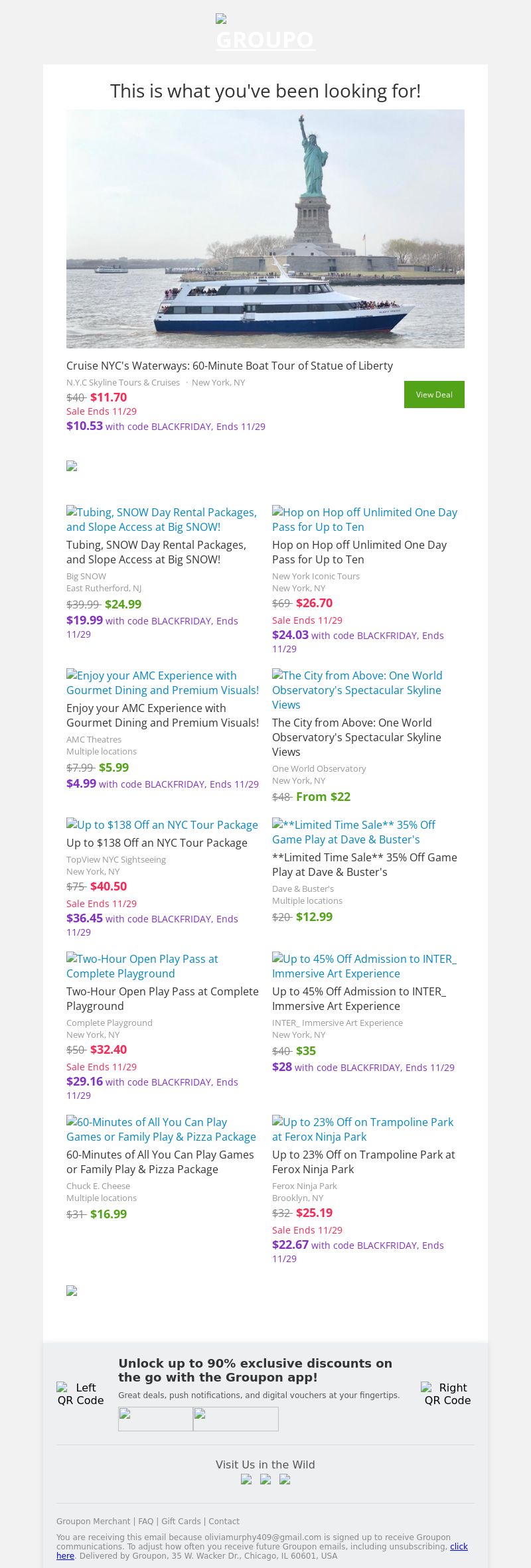Open the INTER_ Immersive Art link

point(364,966)
